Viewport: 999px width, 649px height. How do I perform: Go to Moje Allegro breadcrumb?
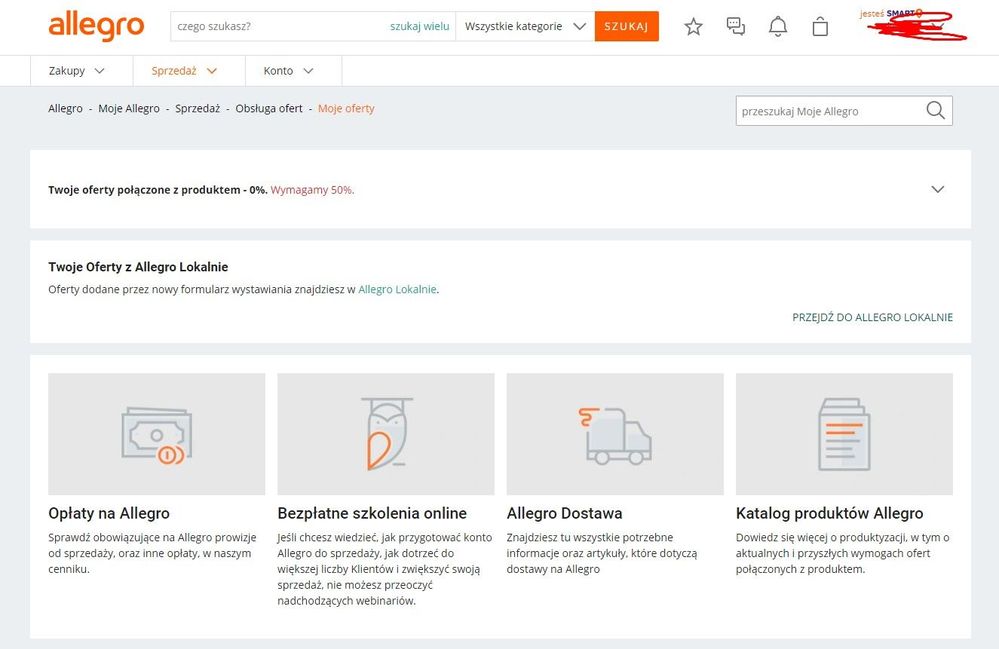(129, 108)
